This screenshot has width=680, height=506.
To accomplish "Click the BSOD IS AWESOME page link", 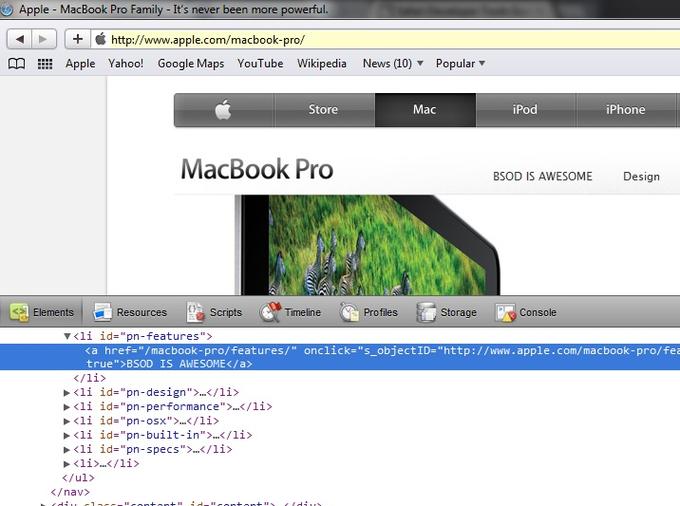I will [543, 176].
